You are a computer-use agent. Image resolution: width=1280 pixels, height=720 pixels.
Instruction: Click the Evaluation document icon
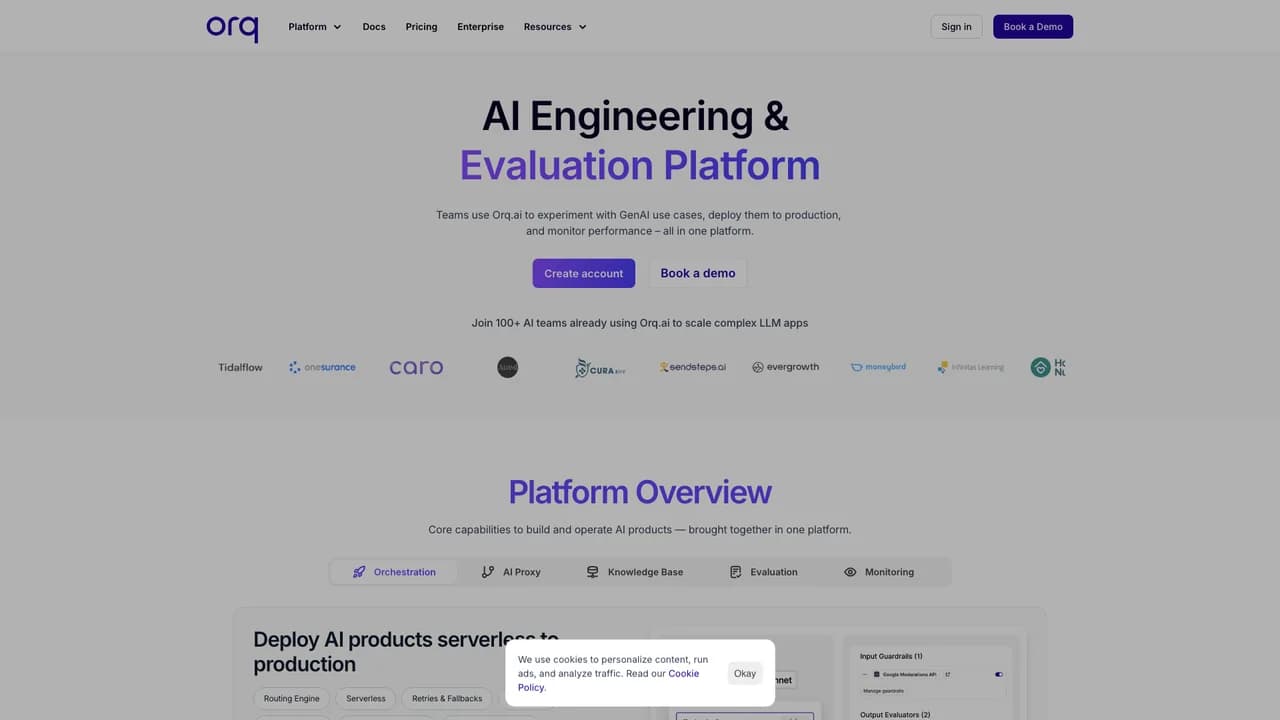[736, 572]
